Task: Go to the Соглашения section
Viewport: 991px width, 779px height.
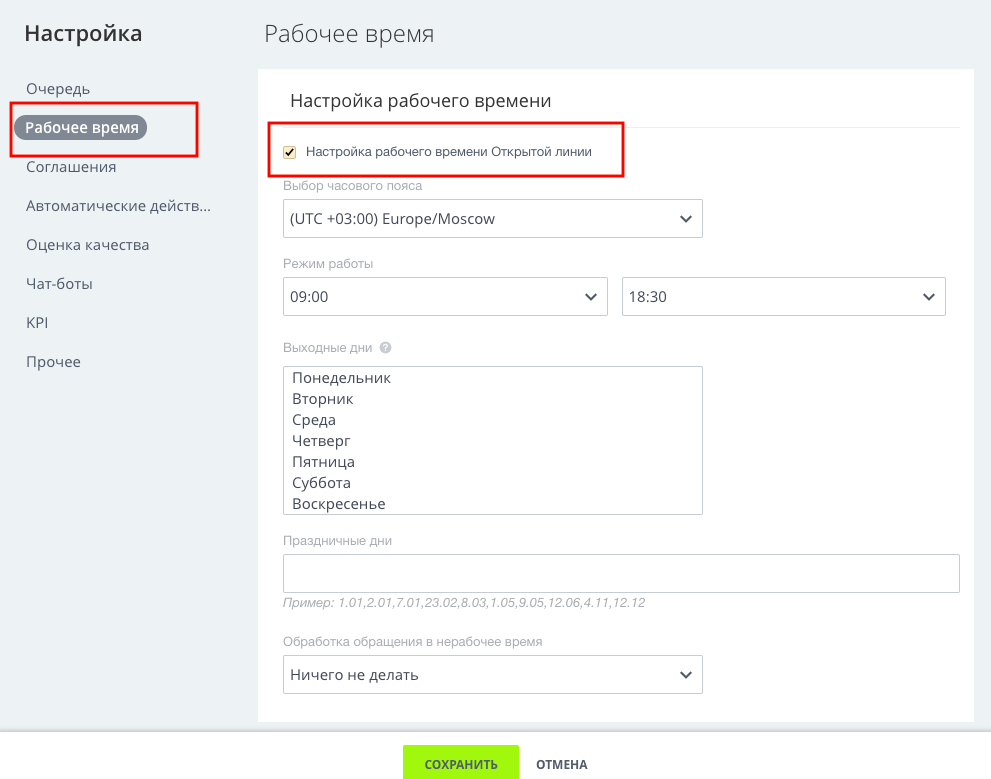Action: coord(71,167)
